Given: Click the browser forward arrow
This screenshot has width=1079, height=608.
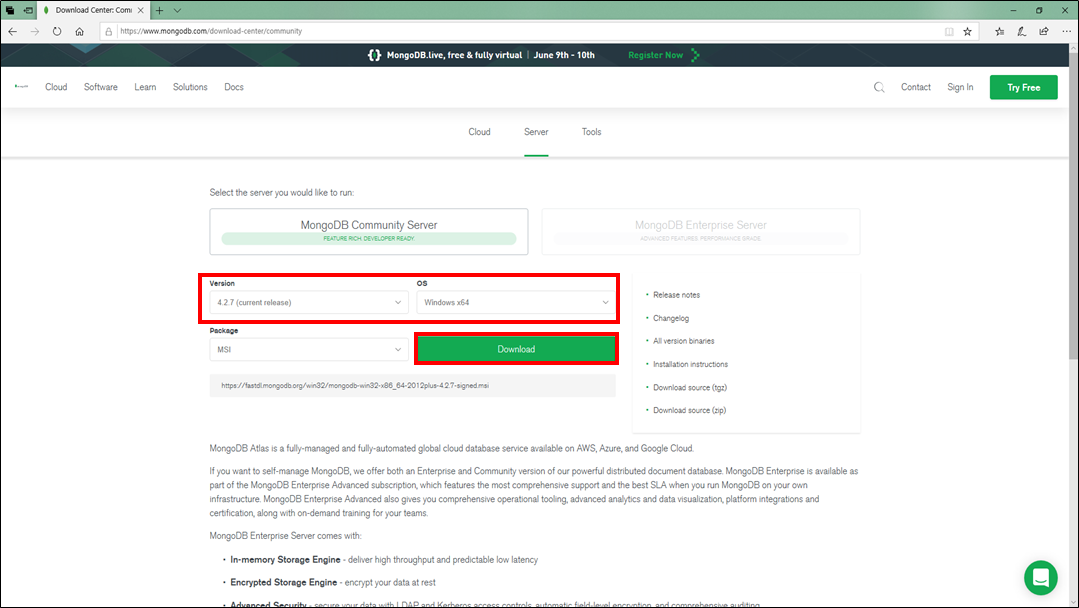Looking at the screenshot, I should [34, 31].
